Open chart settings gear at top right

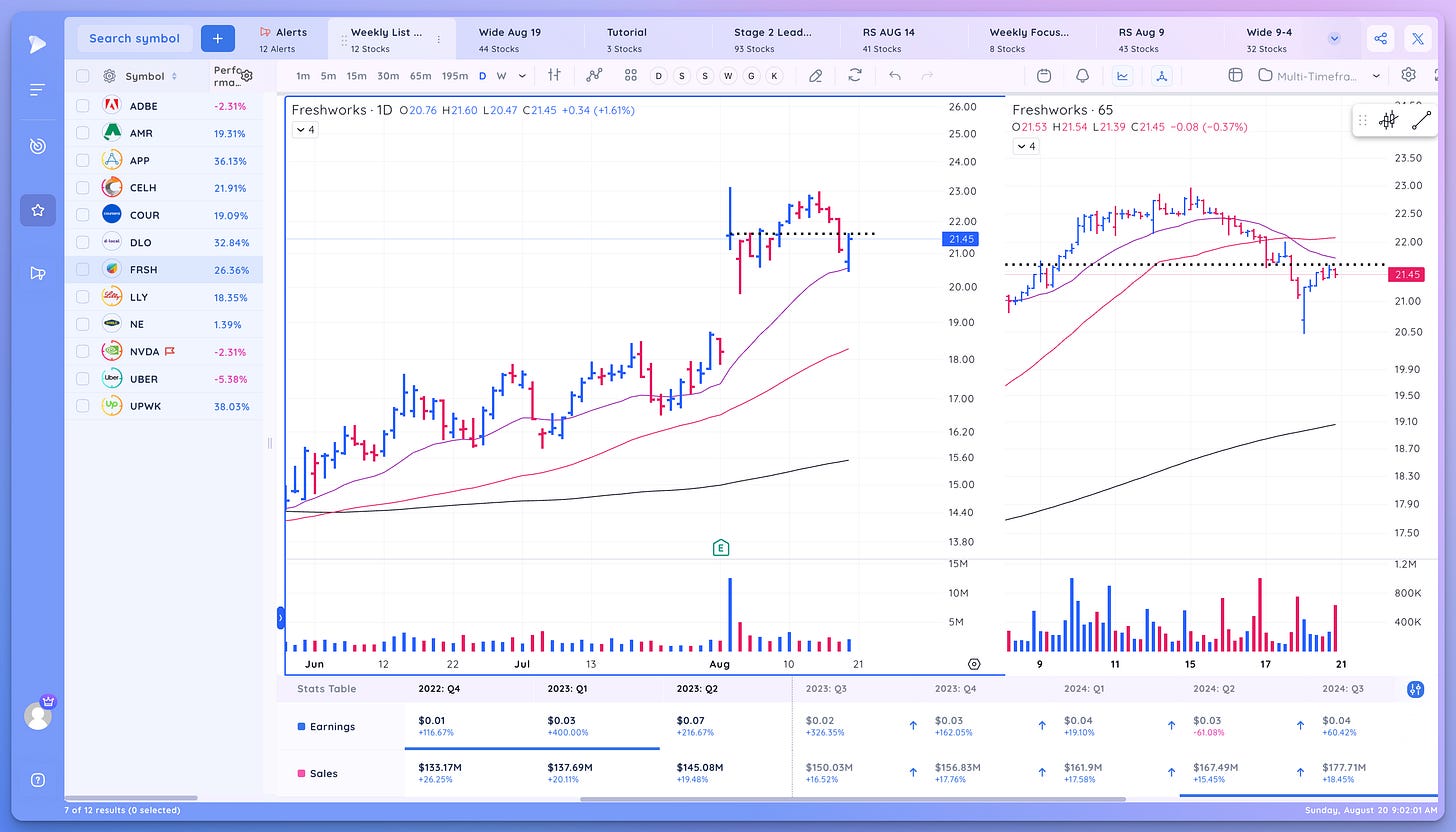(1409, 75)
